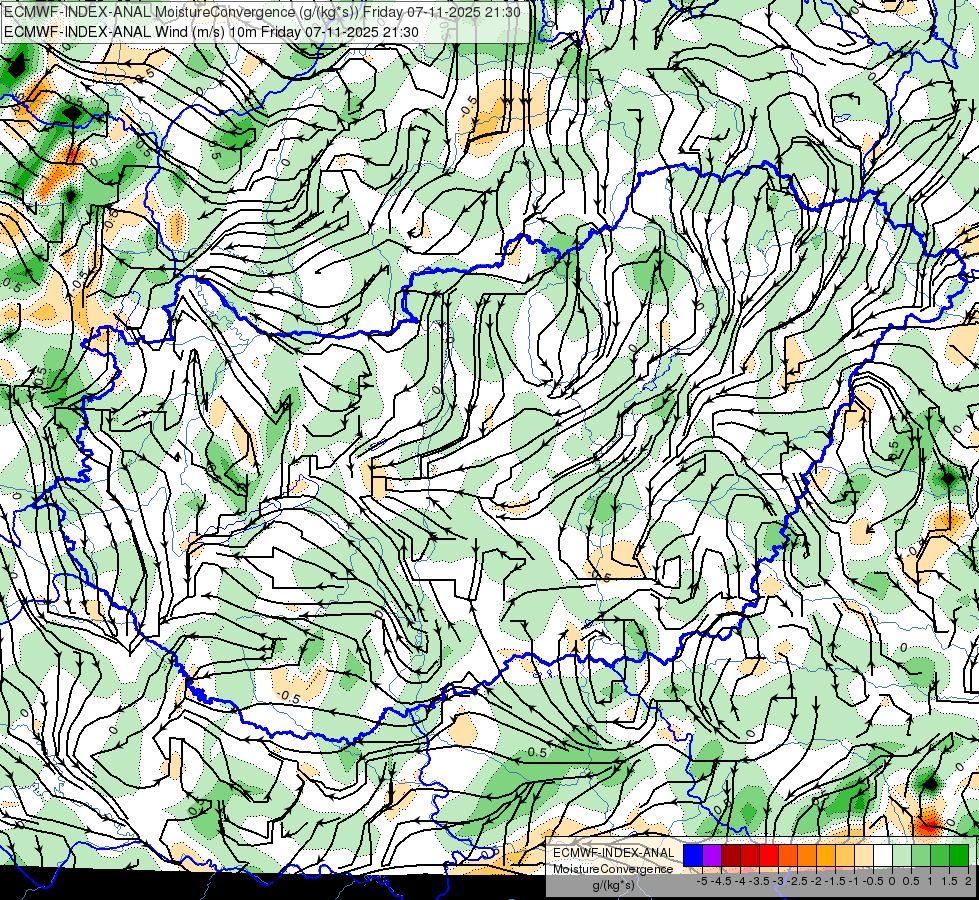Select the maroon swatch between -4.5 and -4
Viewport: 979px width, 900px height.
click(731, 856)
